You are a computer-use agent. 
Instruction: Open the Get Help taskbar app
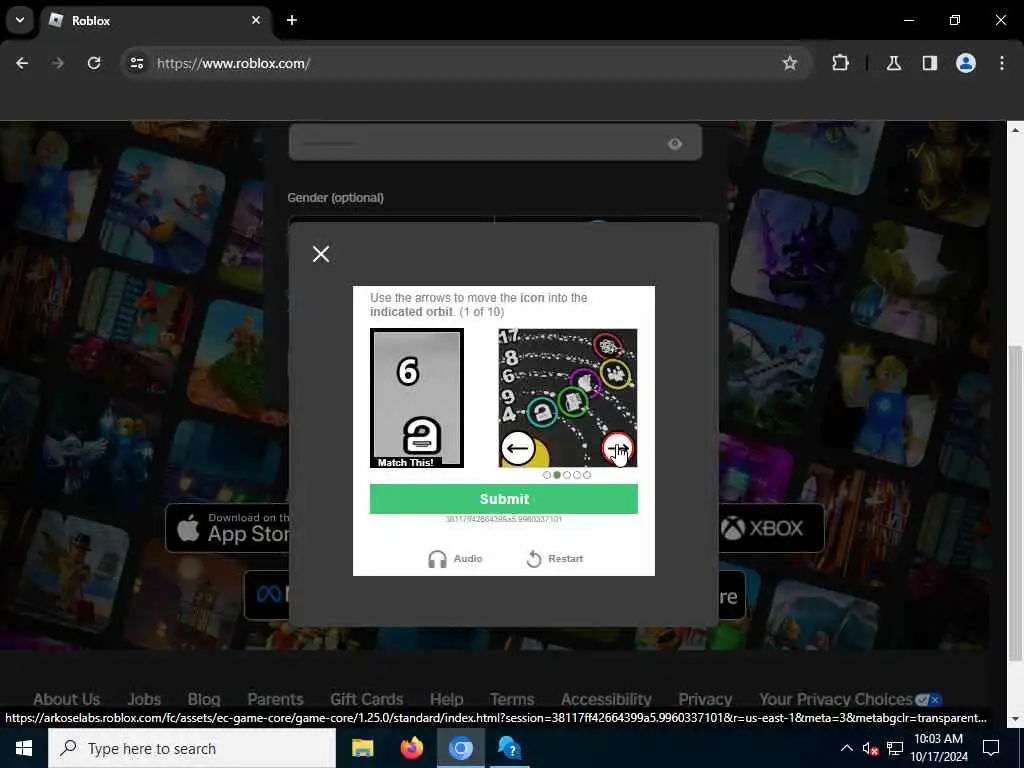point(509,748)
